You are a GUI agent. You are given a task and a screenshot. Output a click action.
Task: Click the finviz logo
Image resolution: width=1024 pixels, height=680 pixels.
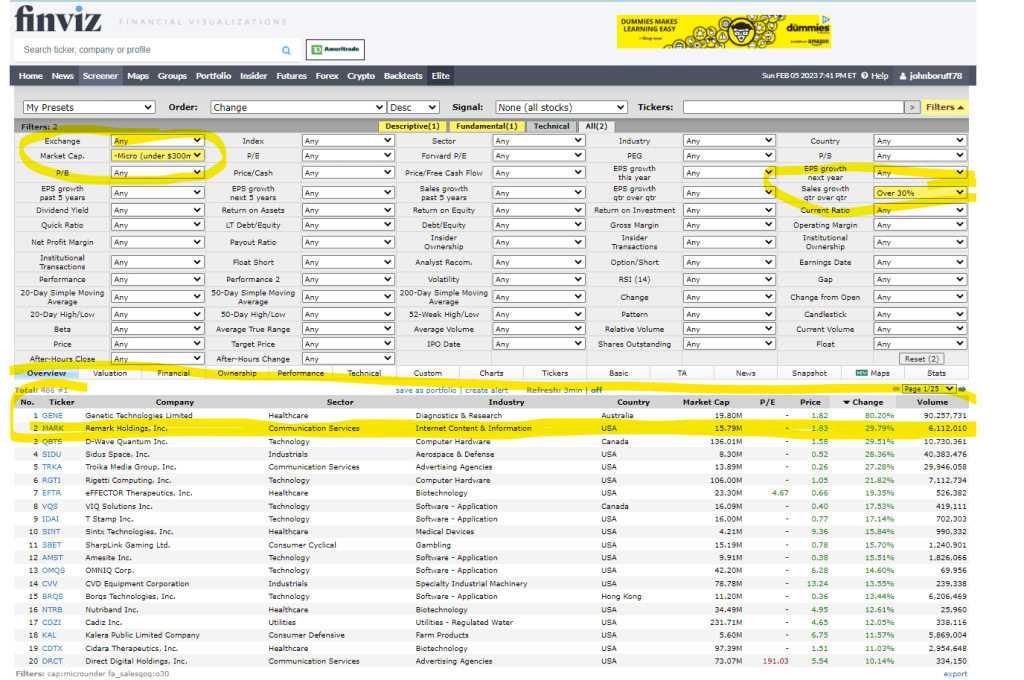pyautogui.click(x=56, y=20)
